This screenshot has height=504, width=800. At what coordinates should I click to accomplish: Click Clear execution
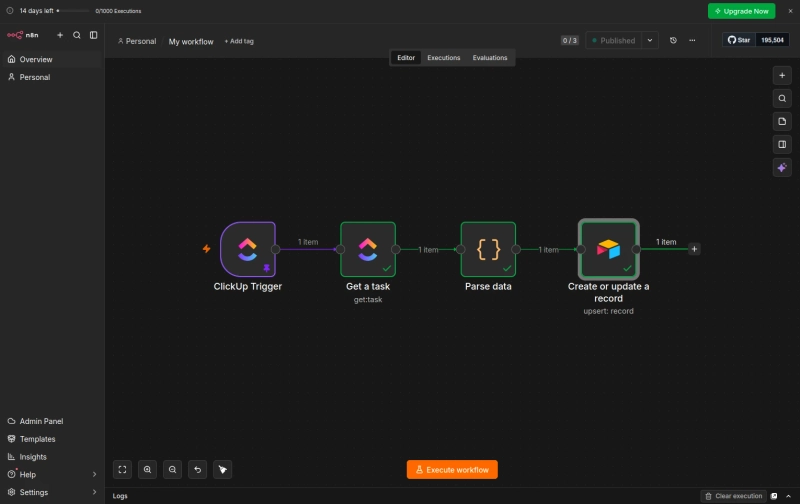pyautogui.click(x=734, y=496)
